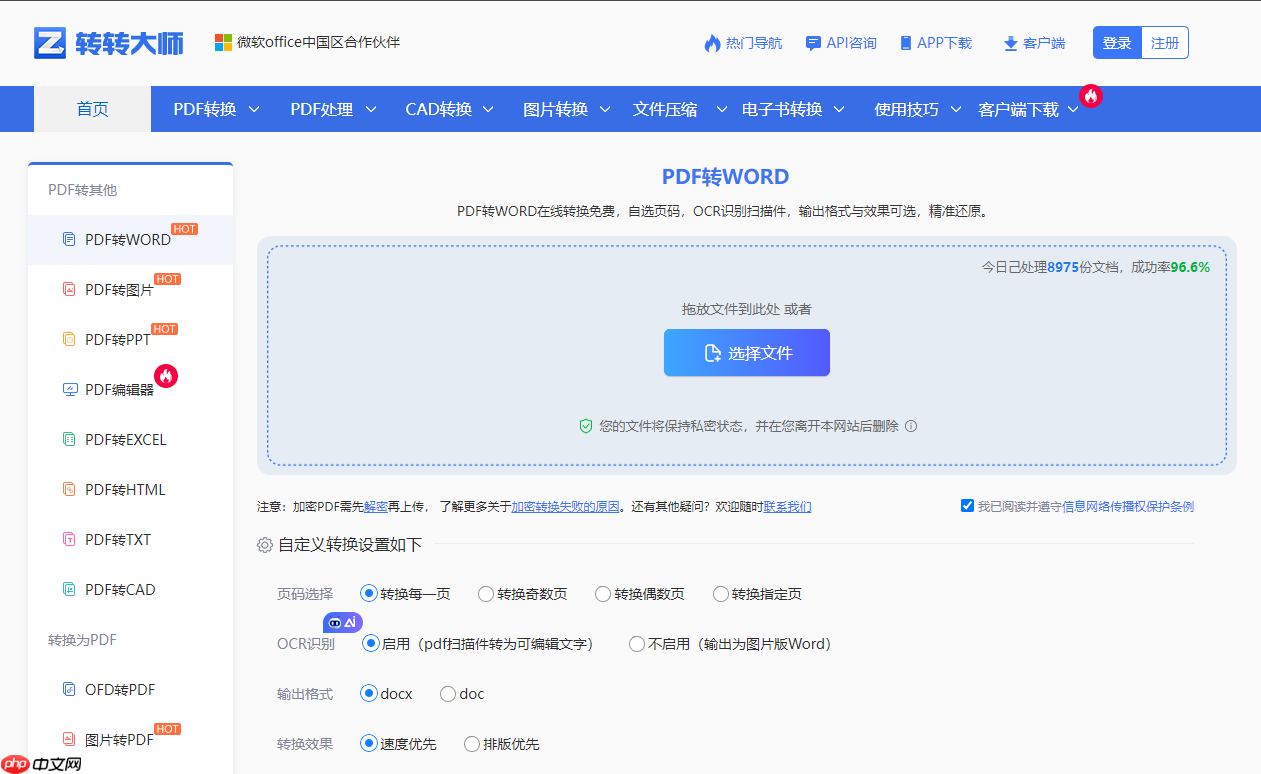The height and width of the screenshot is (774, 1261).
Task: Click the PDF转WORD sidebar file icon
Action: pyautogui.click(x=69, y=239)
